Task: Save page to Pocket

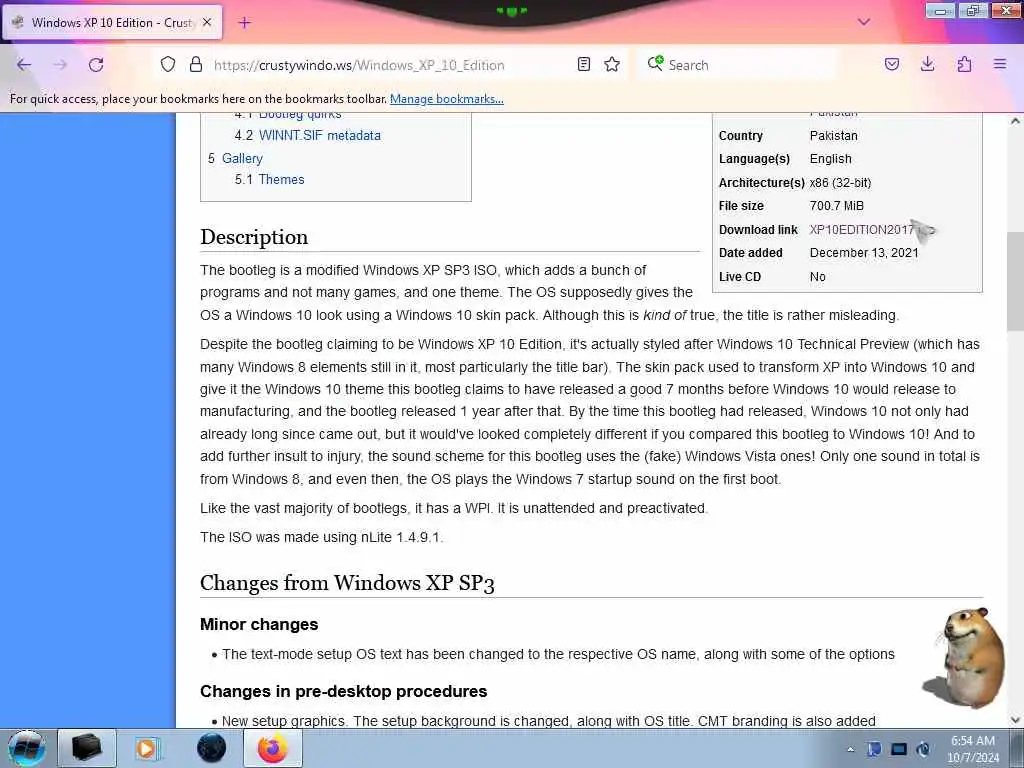Action: coord(892,64)
